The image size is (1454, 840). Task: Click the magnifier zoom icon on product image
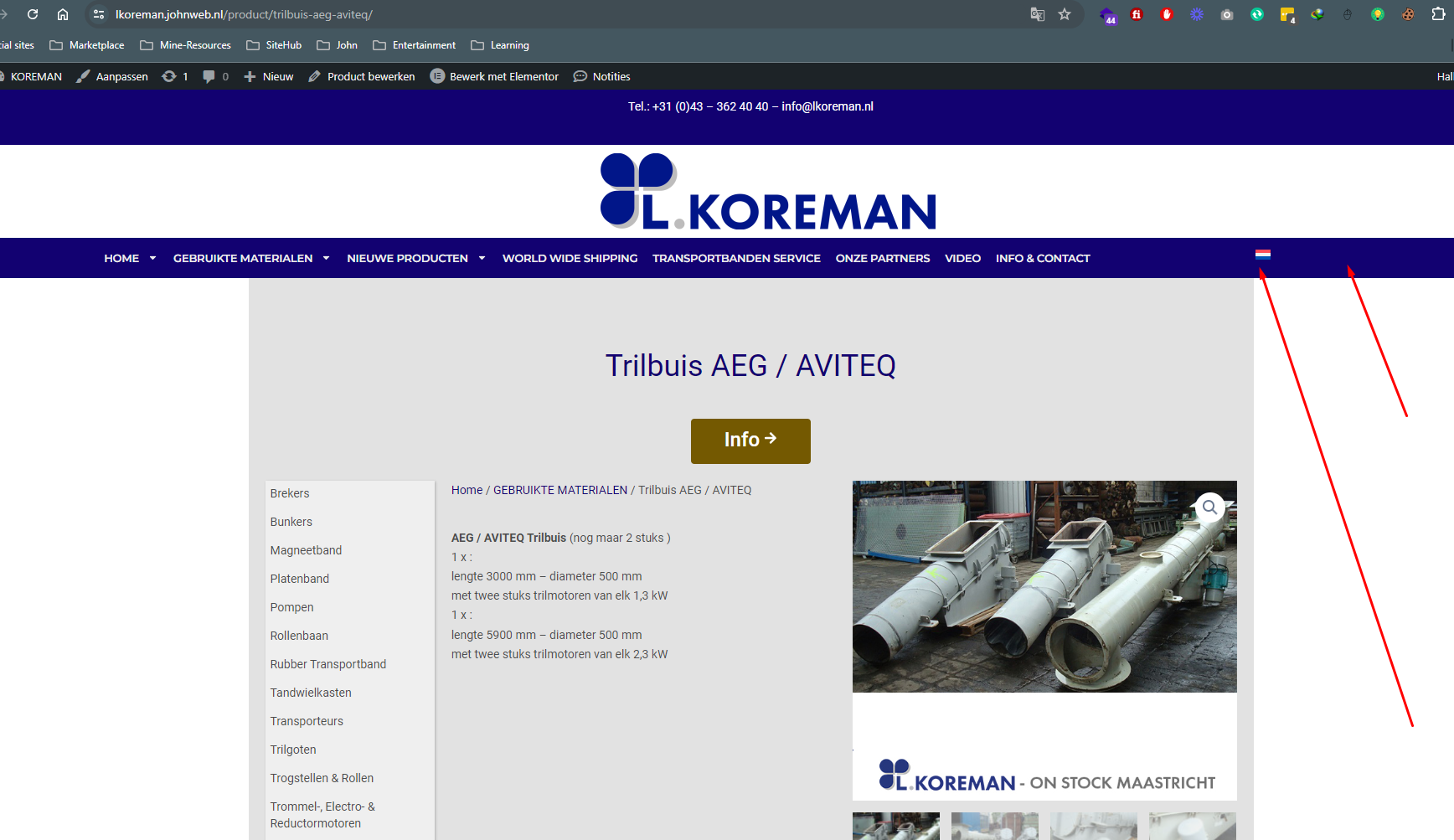1209,508
